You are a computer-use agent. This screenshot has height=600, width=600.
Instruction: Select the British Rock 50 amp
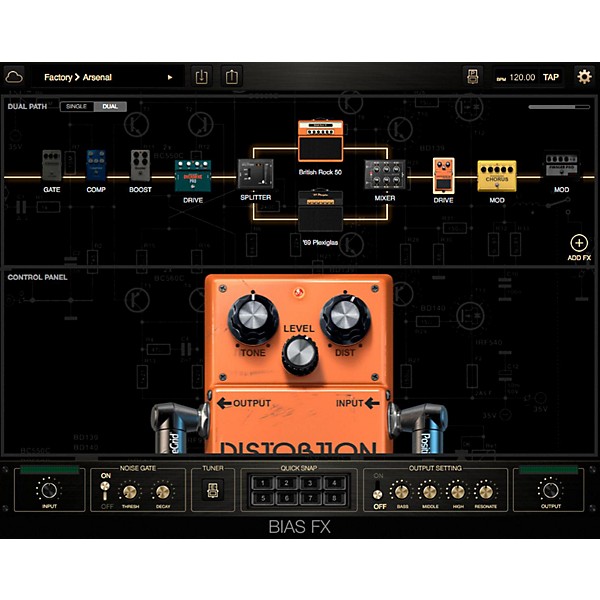[321, 140]
